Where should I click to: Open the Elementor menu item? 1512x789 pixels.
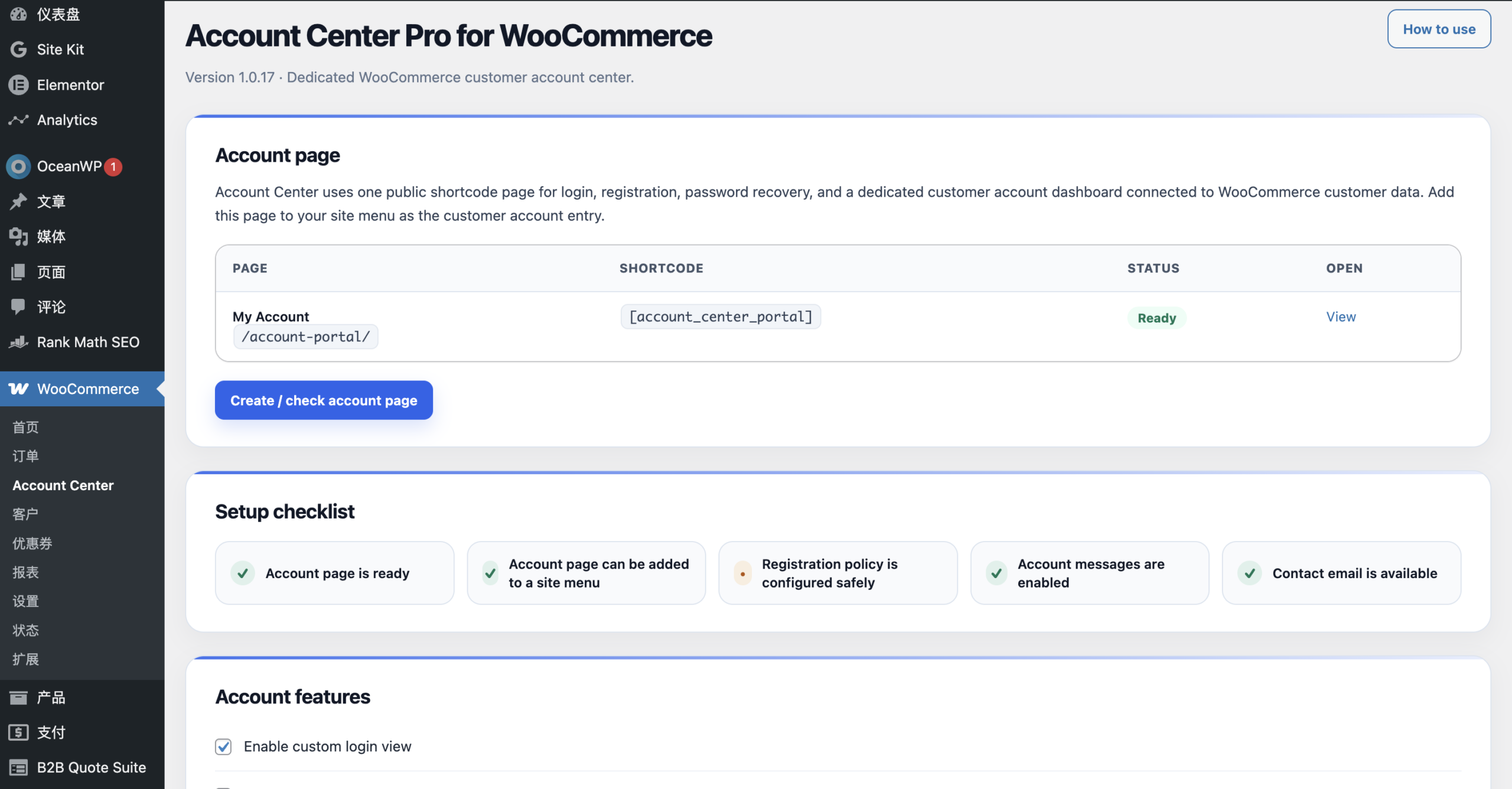[82, 85]
